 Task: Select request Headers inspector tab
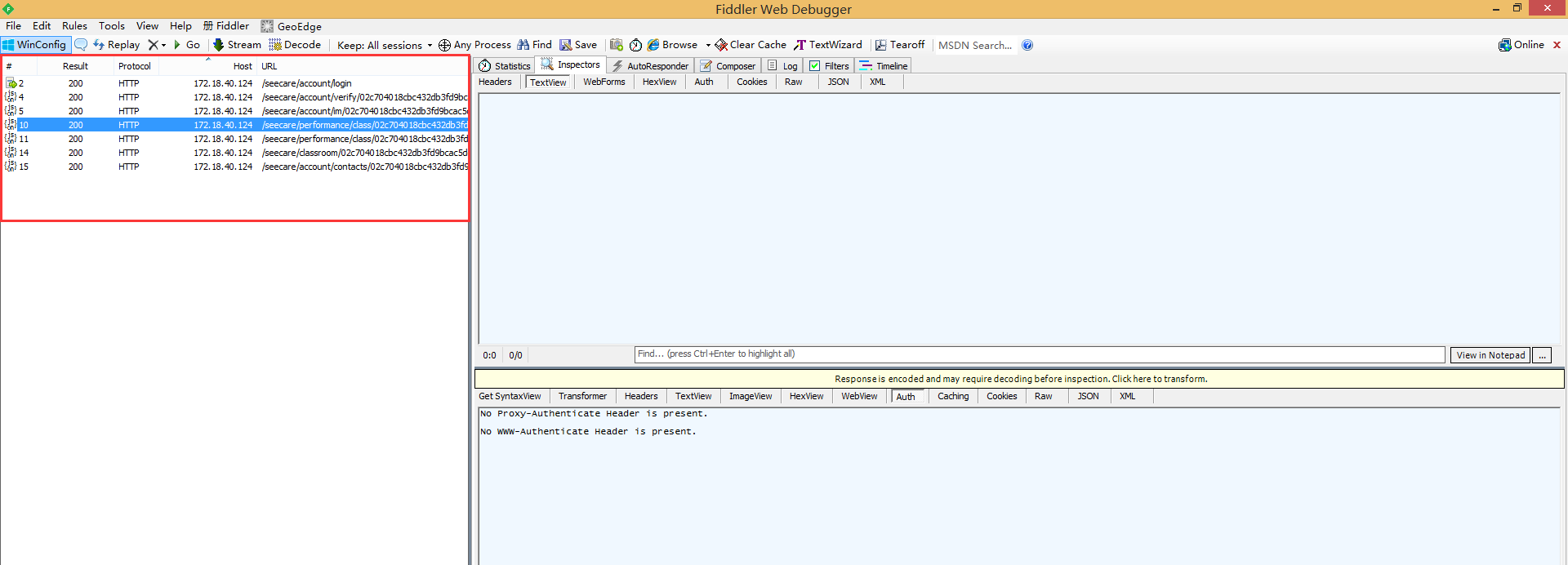click(x=495, y=82)
